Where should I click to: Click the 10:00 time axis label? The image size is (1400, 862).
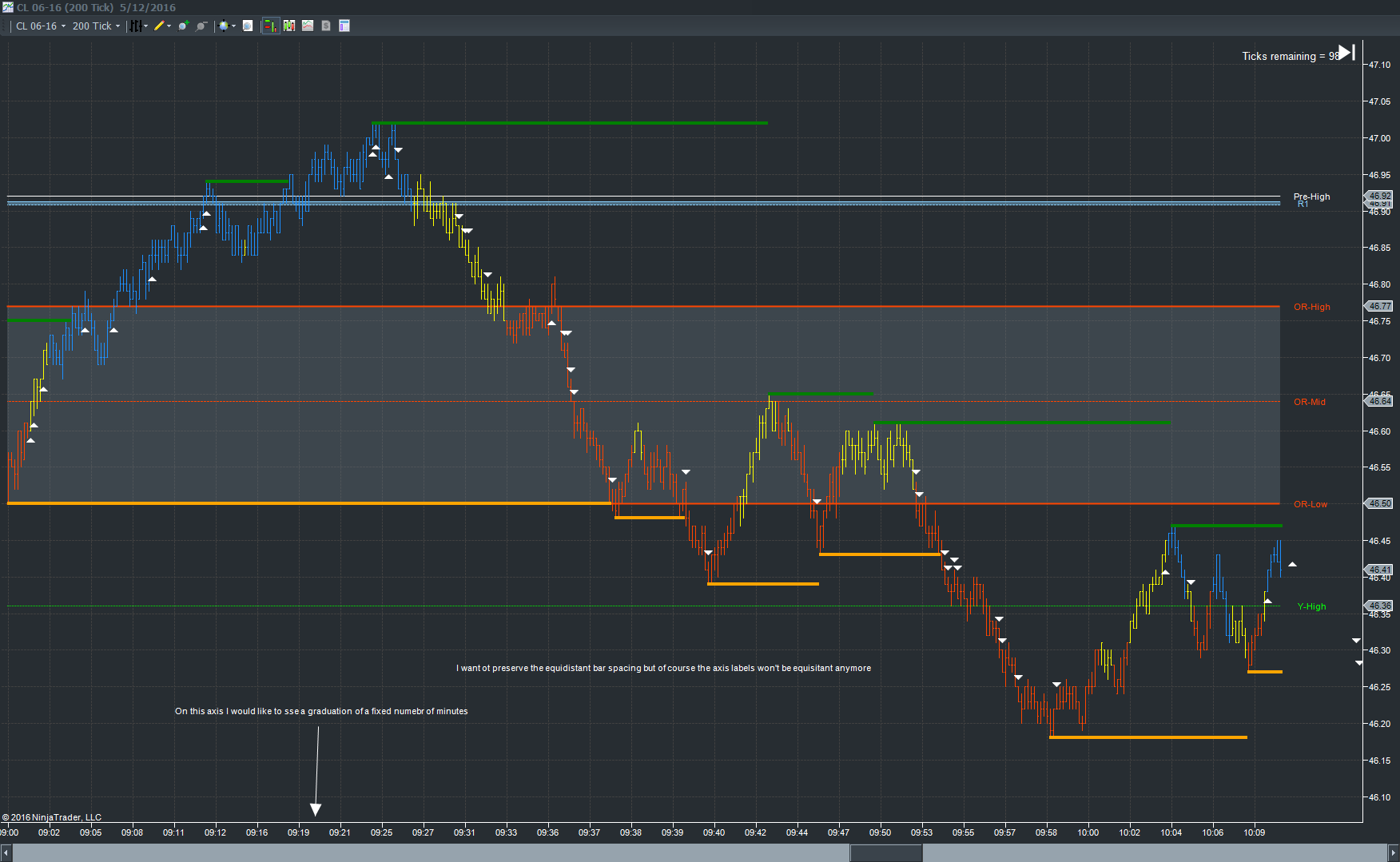(x=1088, y=832)
